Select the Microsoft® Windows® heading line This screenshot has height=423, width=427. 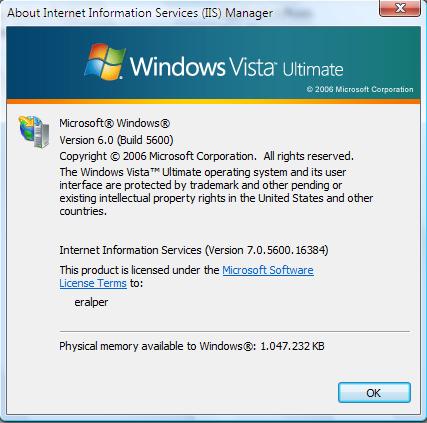(x=115, y=123)
